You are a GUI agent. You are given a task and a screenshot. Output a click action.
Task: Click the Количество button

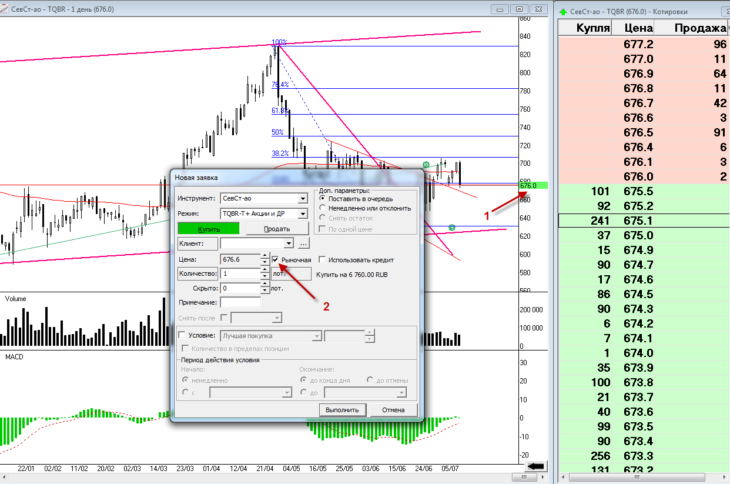[197, 273]
